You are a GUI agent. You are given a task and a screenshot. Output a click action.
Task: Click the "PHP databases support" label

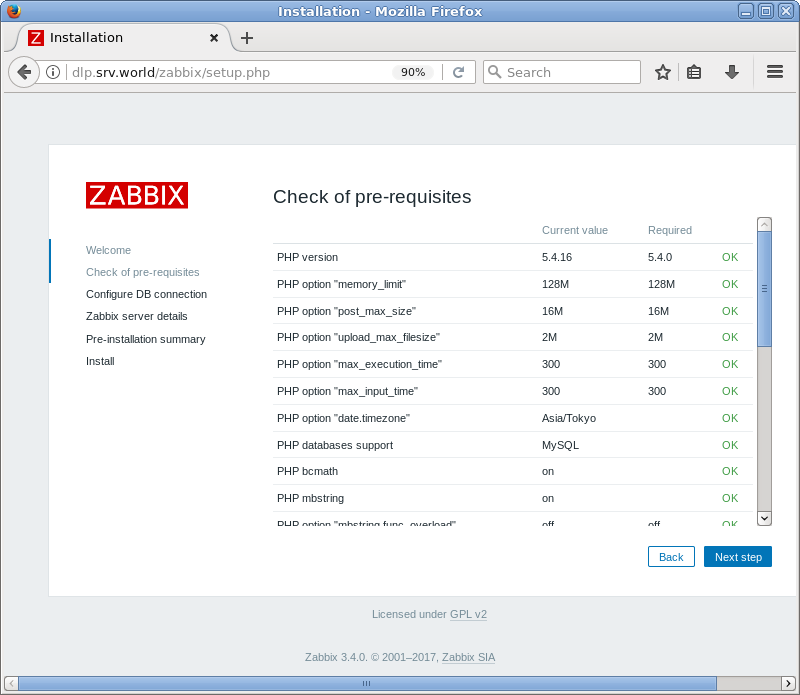pos(335,445)
